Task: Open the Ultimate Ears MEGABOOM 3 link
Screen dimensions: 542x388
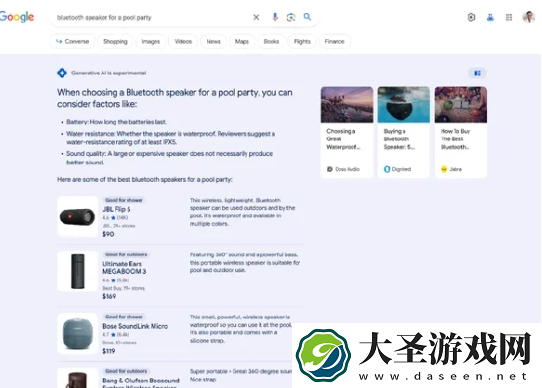Action: point(124,268)
